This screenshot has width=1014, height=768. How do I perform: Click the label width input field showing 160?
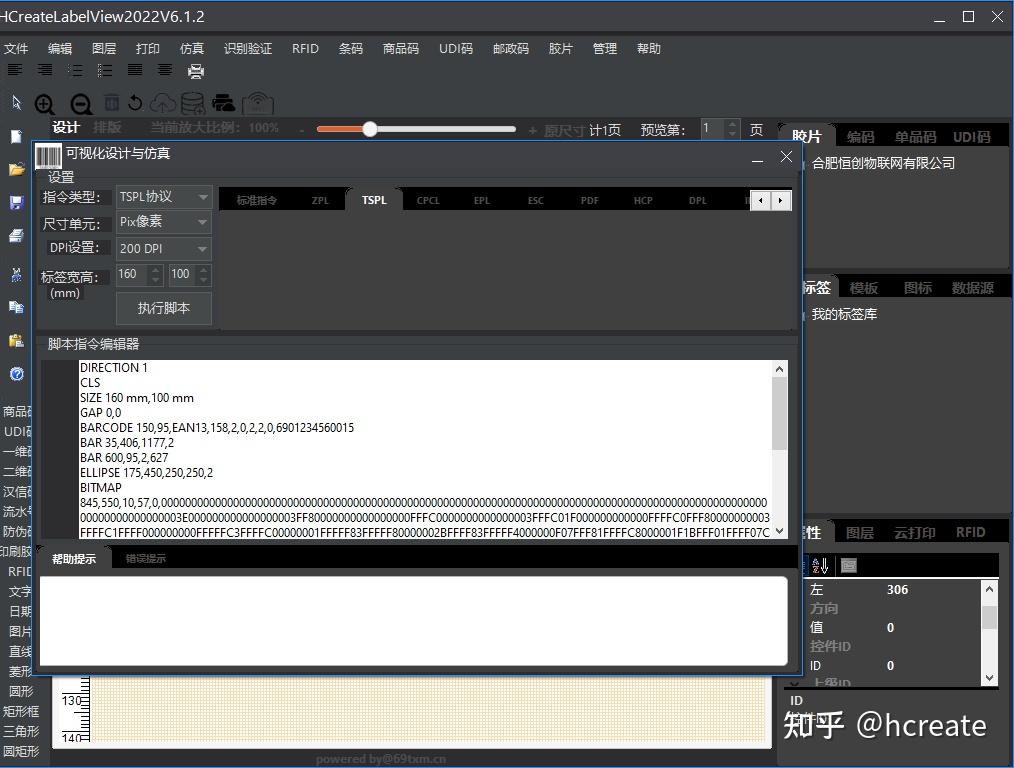[133, 274]
